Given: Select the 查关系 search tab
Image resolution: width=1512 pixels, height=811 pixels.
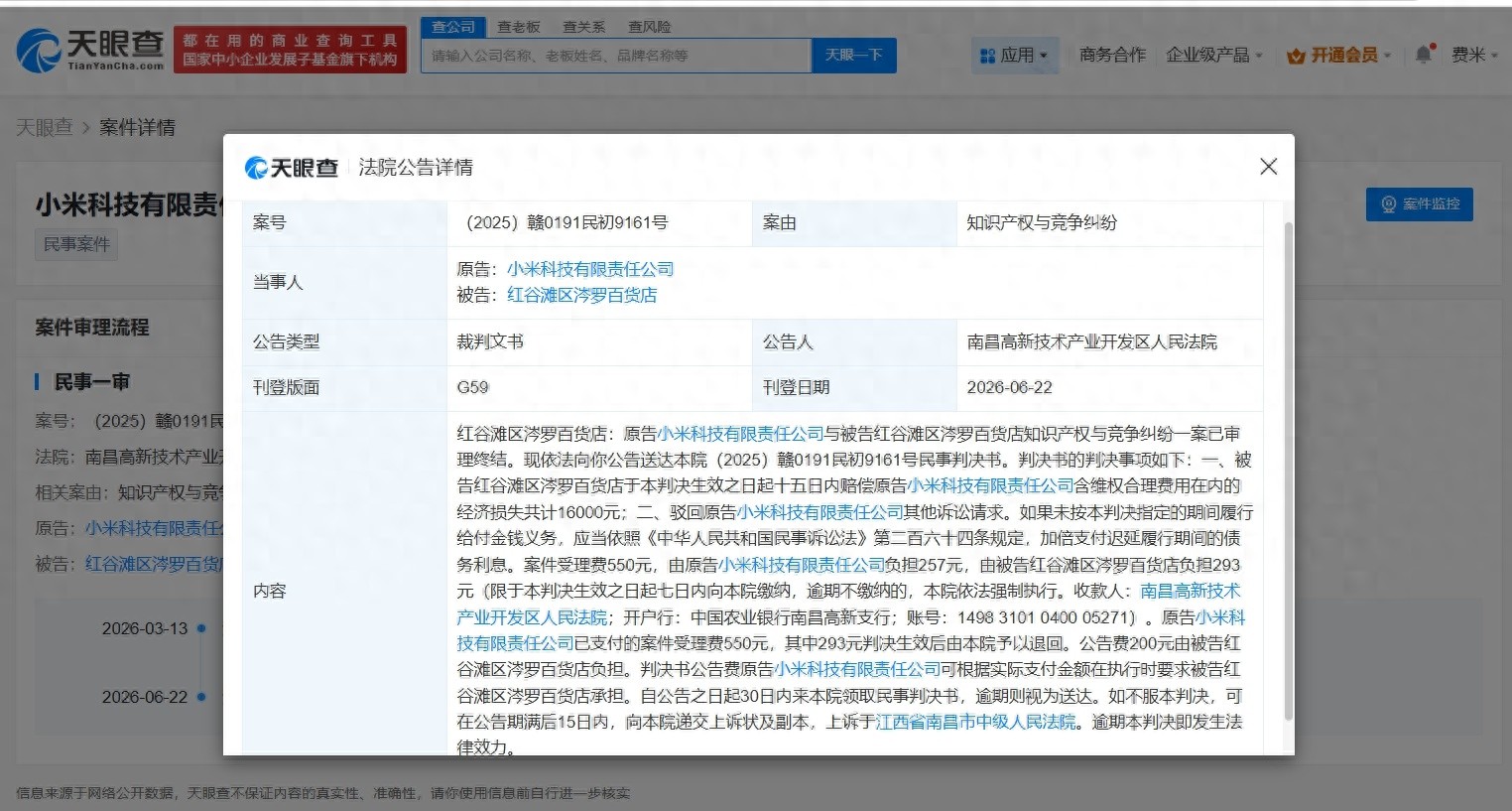Looking at the screenshot, I should 583,27.
